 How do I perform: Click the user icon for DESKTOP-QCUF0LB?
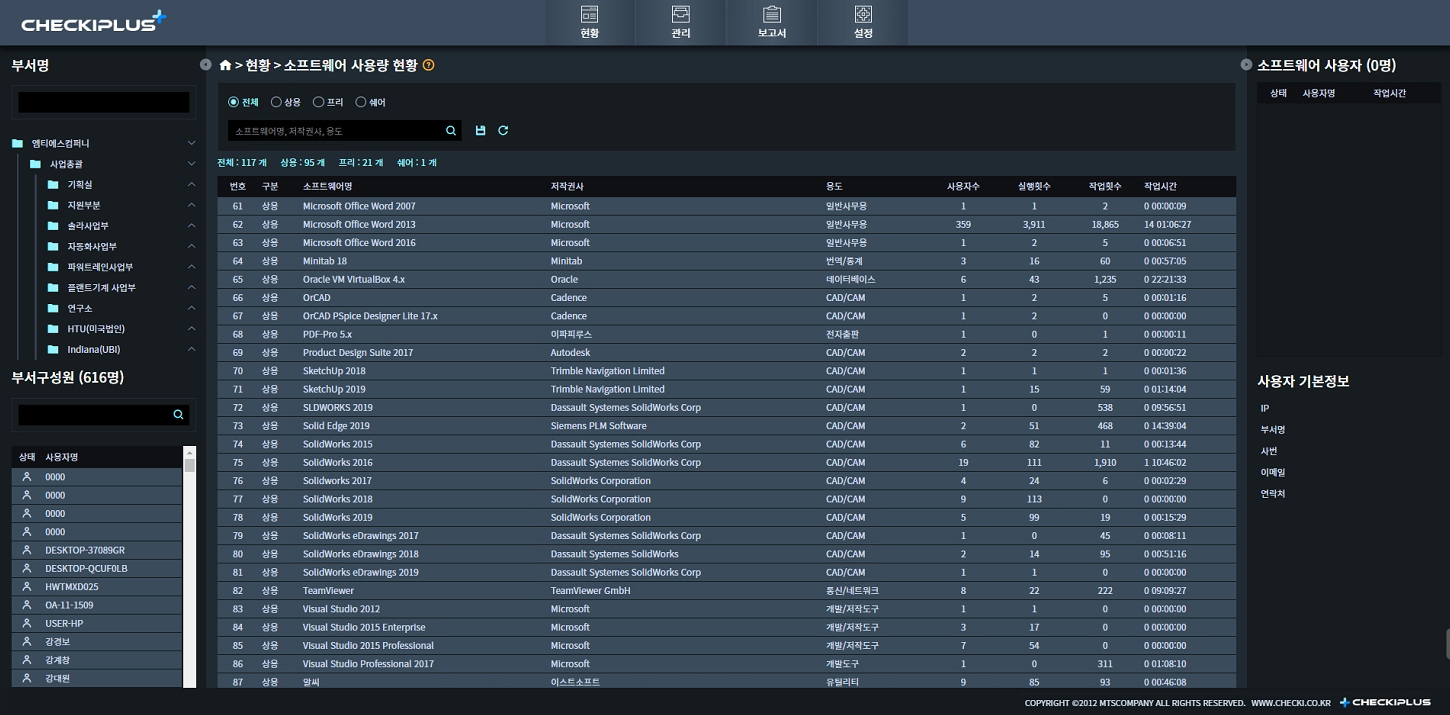27,569
